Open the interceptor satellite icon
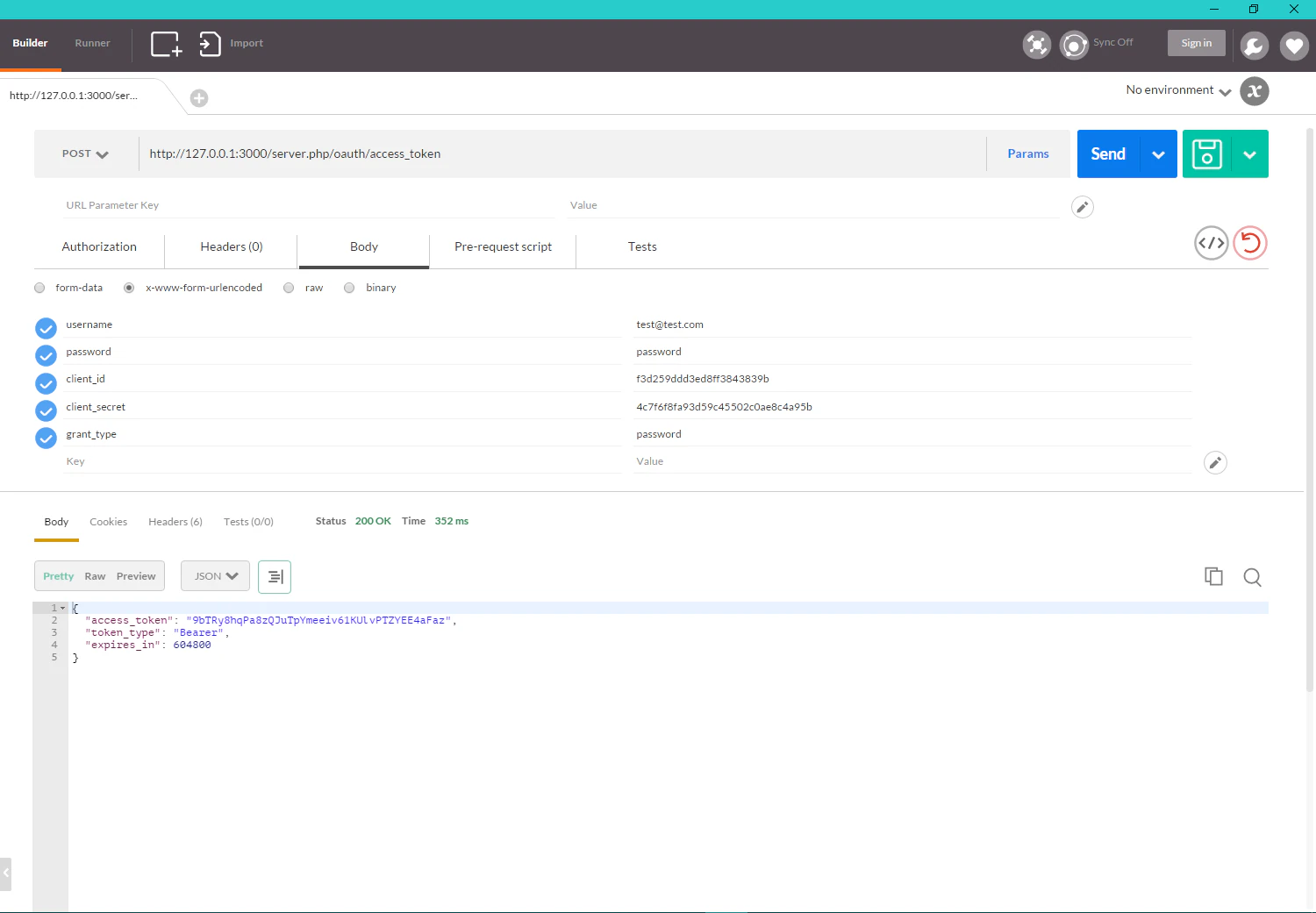The width and height of the screenshot is (1316, 913). pos(1037,45)
